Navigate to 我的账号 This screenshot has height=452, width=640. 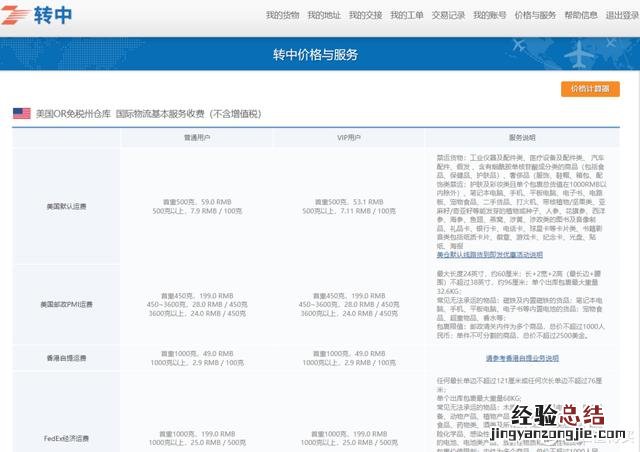click(489, 16)
